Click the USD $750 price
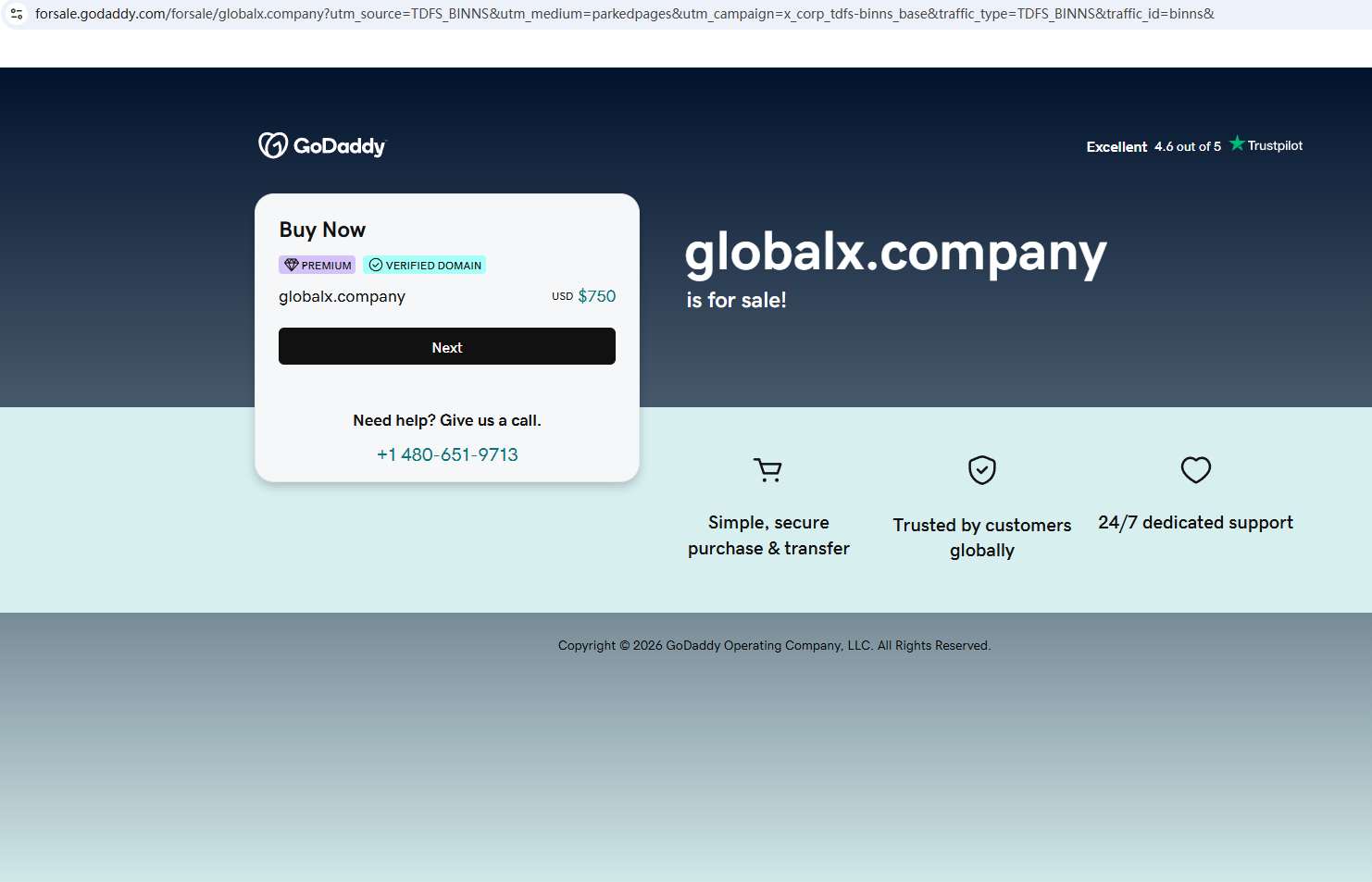Image resolution: width=1372 pixels, height=882 pixels. pos(584,296)
